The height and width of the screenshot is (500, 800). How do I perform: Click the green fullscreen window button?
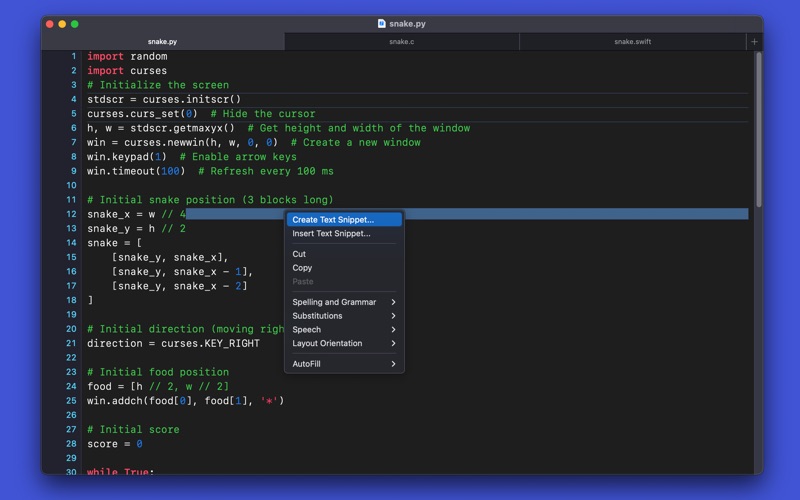(75, 23)
